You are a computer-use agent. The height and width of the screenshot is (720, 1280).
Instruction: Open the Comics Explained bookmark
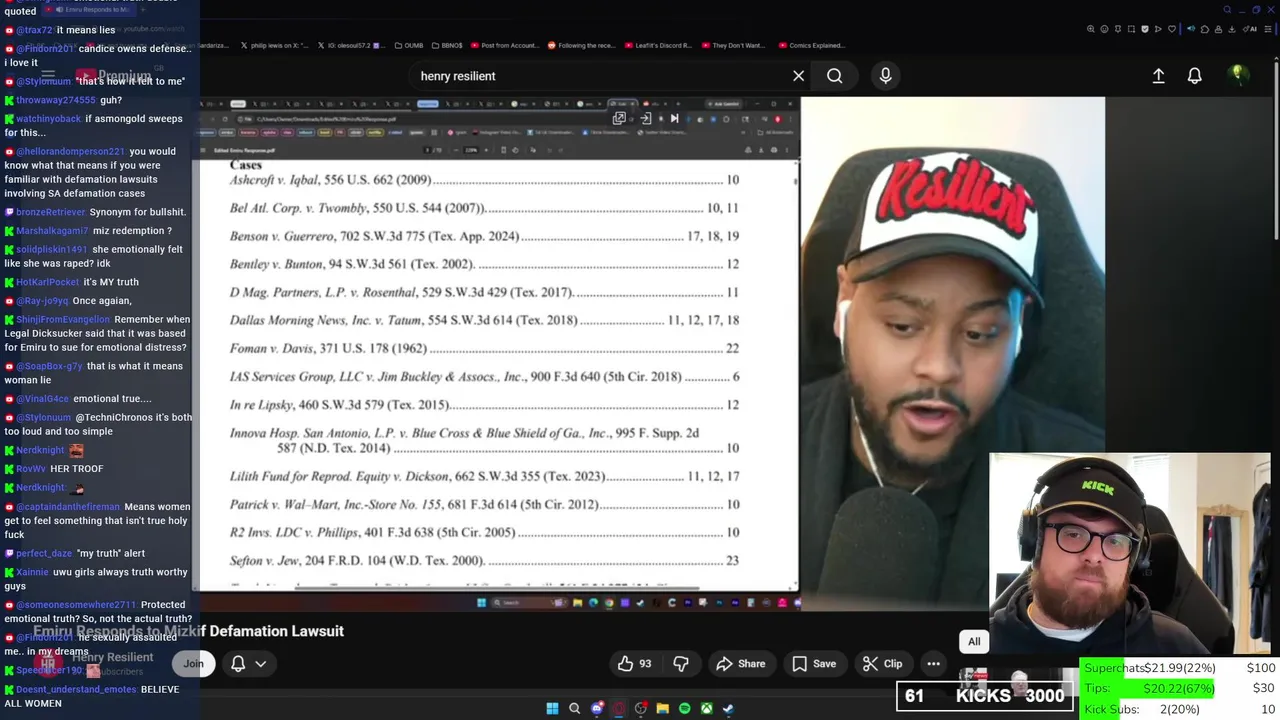810,45
